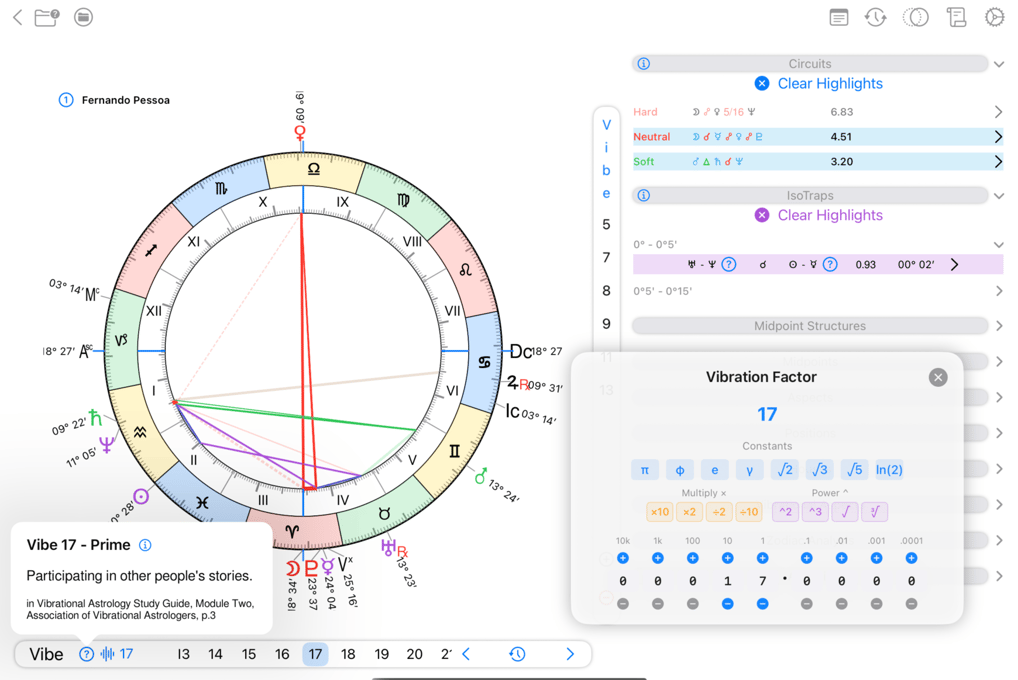Divide vibration by 2
The image size is (1018, 680).
[x=719, y=512]
